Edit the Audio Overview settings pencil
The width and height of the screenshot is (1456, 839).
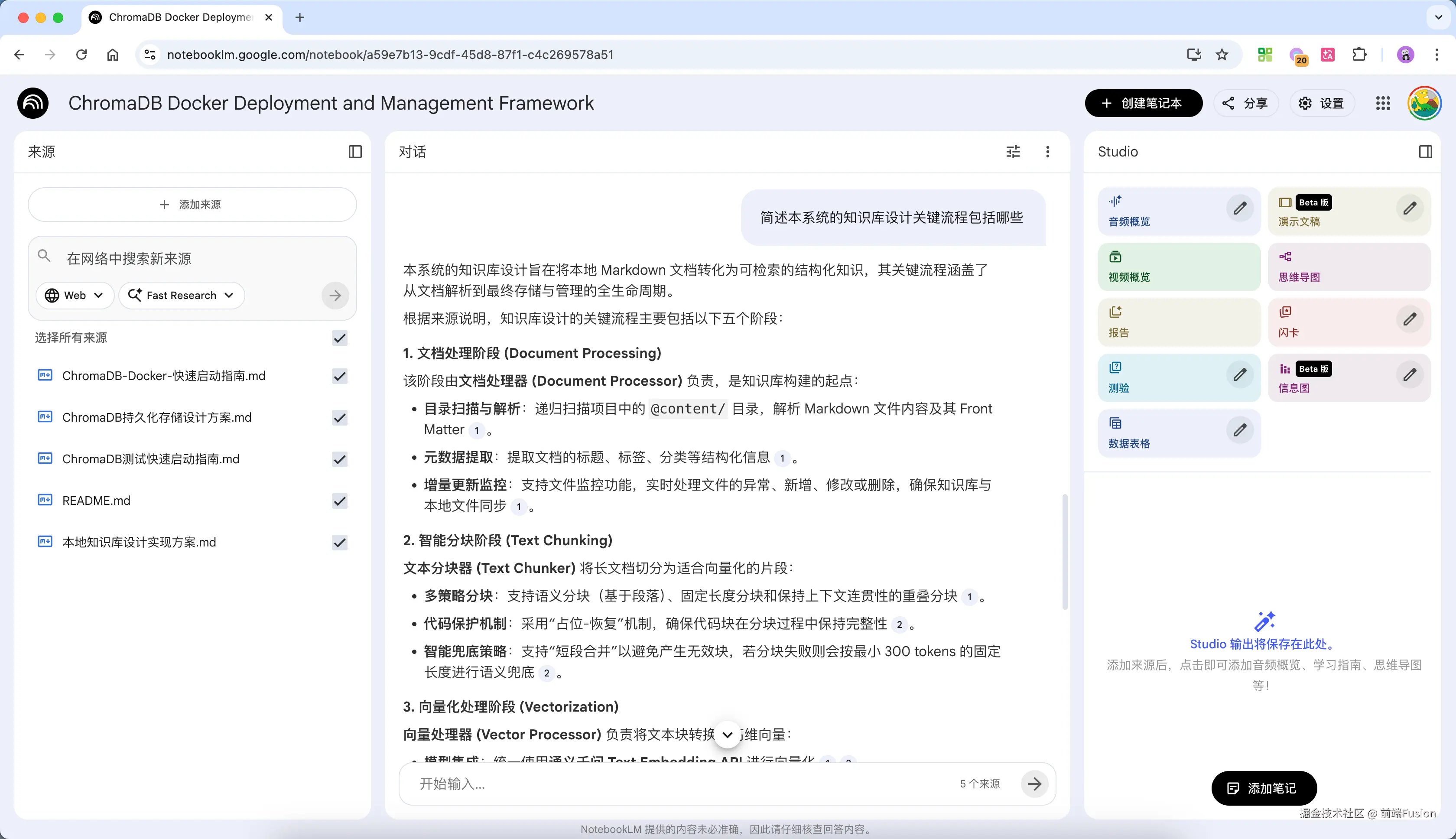[x=1239, y=208]
